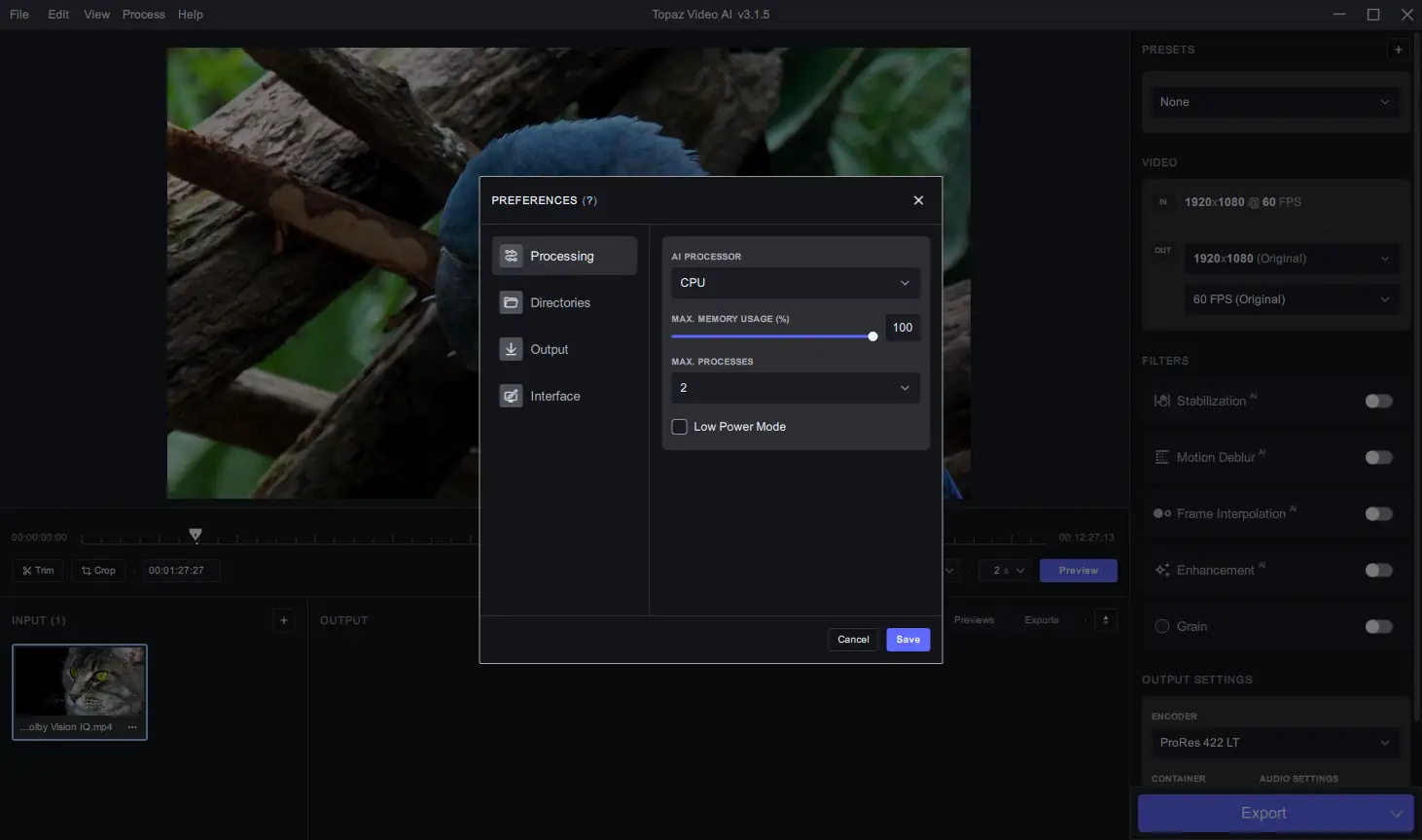
Task: Toggle the Frame Interpolation filter switch
Action: pos(1379,514)
